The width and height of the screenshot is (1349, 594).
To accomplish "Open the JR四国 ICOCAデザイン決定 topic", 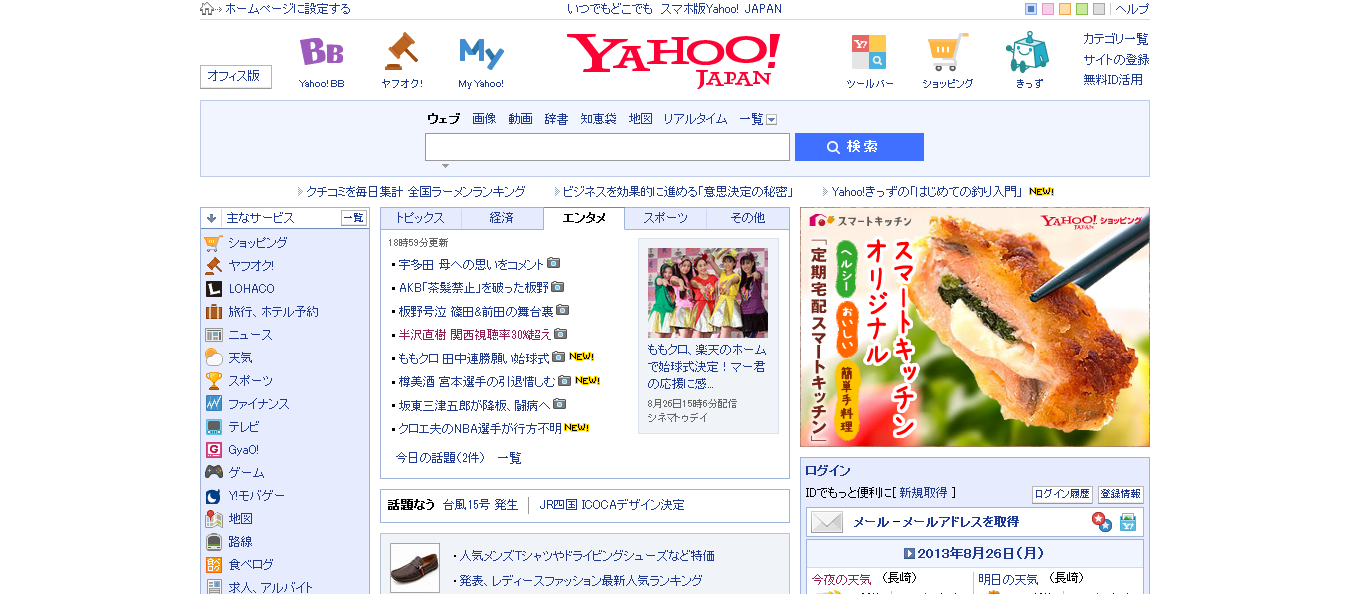I will 612,505.
